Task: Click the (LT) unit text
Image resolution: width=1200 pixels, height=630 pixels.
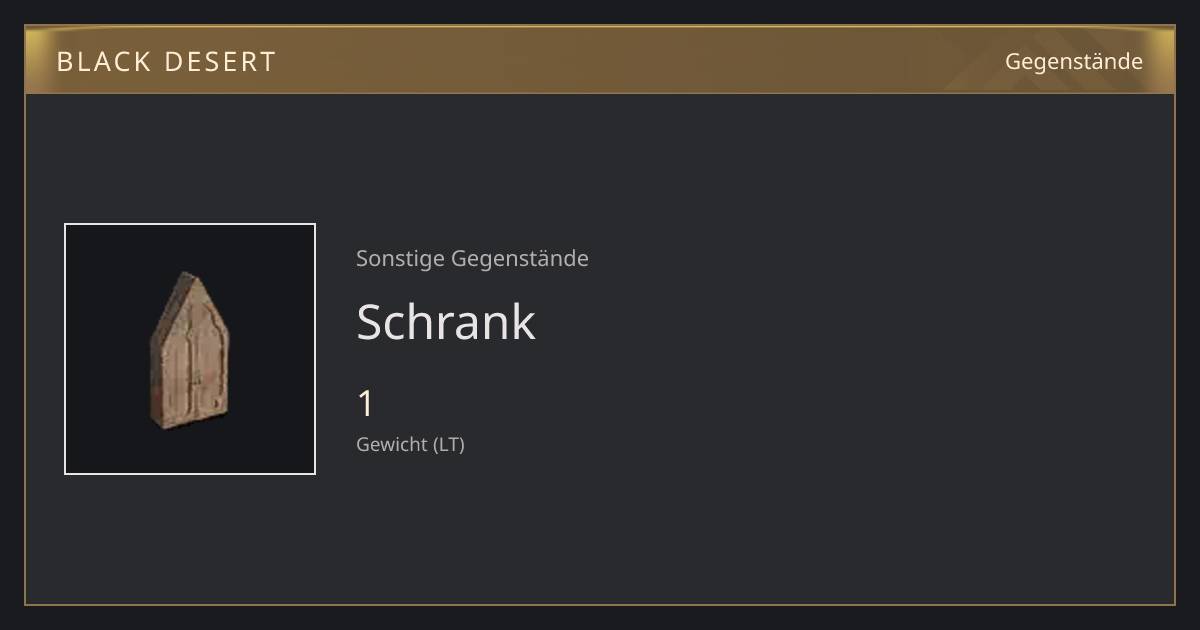Action: tap(448, 444)
